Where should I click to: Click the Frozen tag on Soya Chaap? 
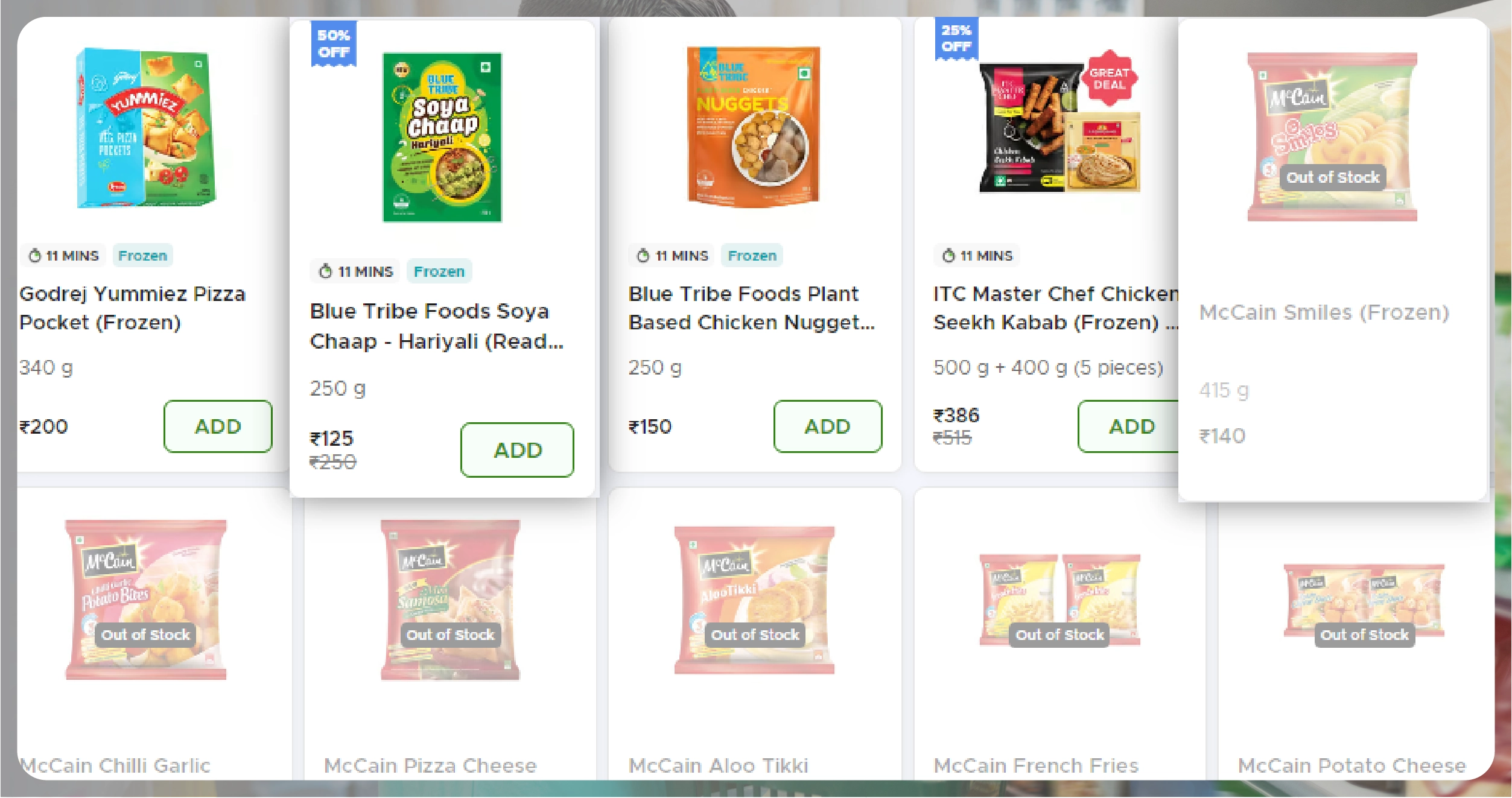(439, 271)
